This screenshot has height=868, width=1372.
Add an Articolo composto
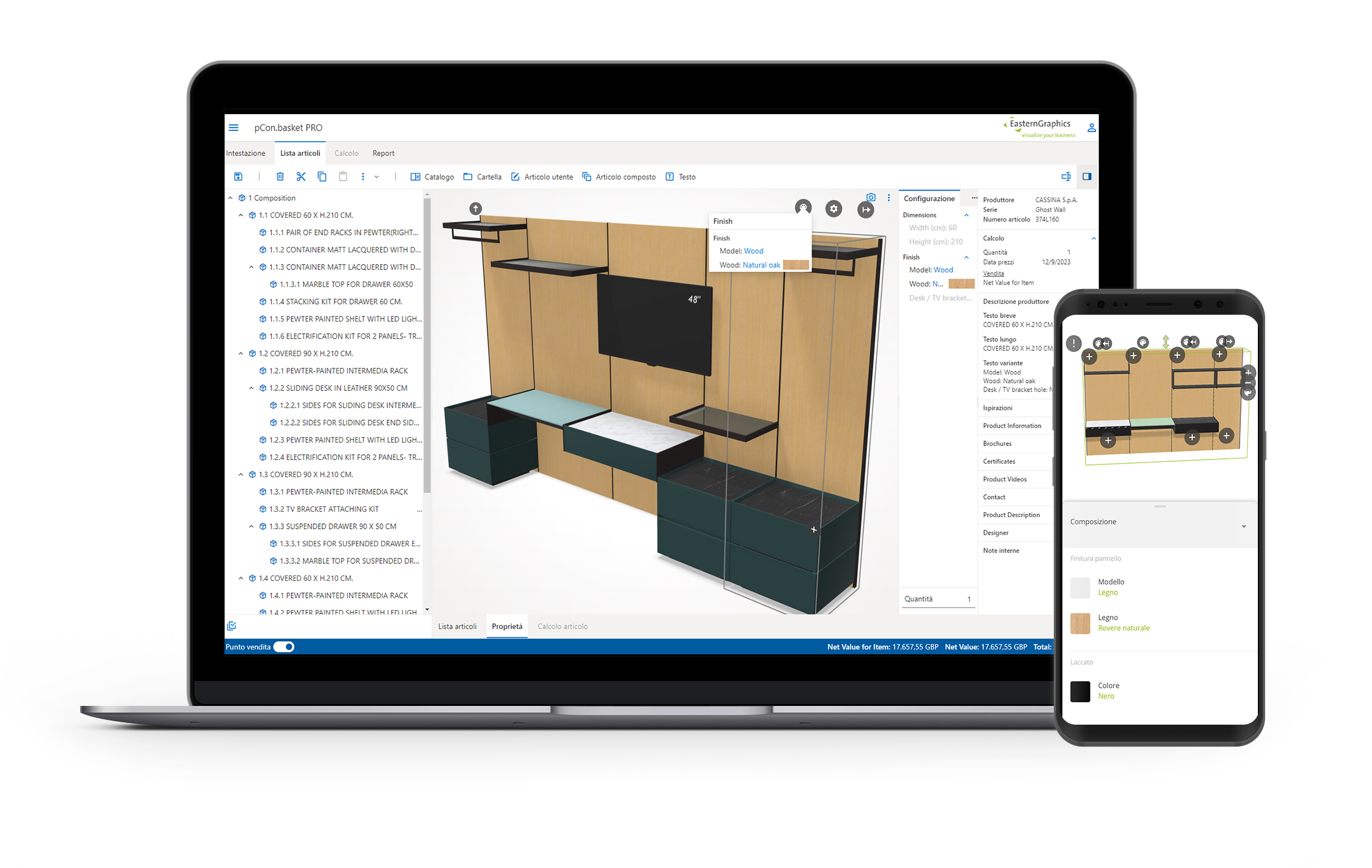click(619, 177)
